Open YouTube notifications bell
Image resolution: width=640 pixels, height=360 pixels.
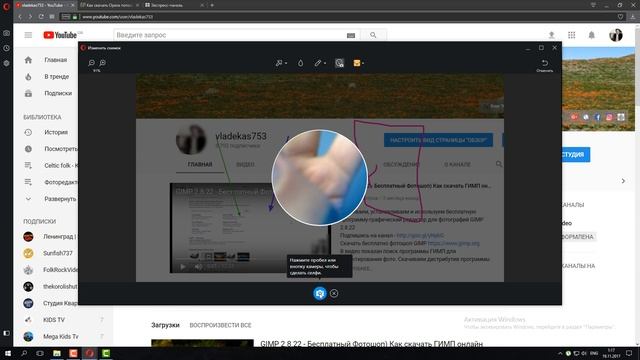click(591, 35)
